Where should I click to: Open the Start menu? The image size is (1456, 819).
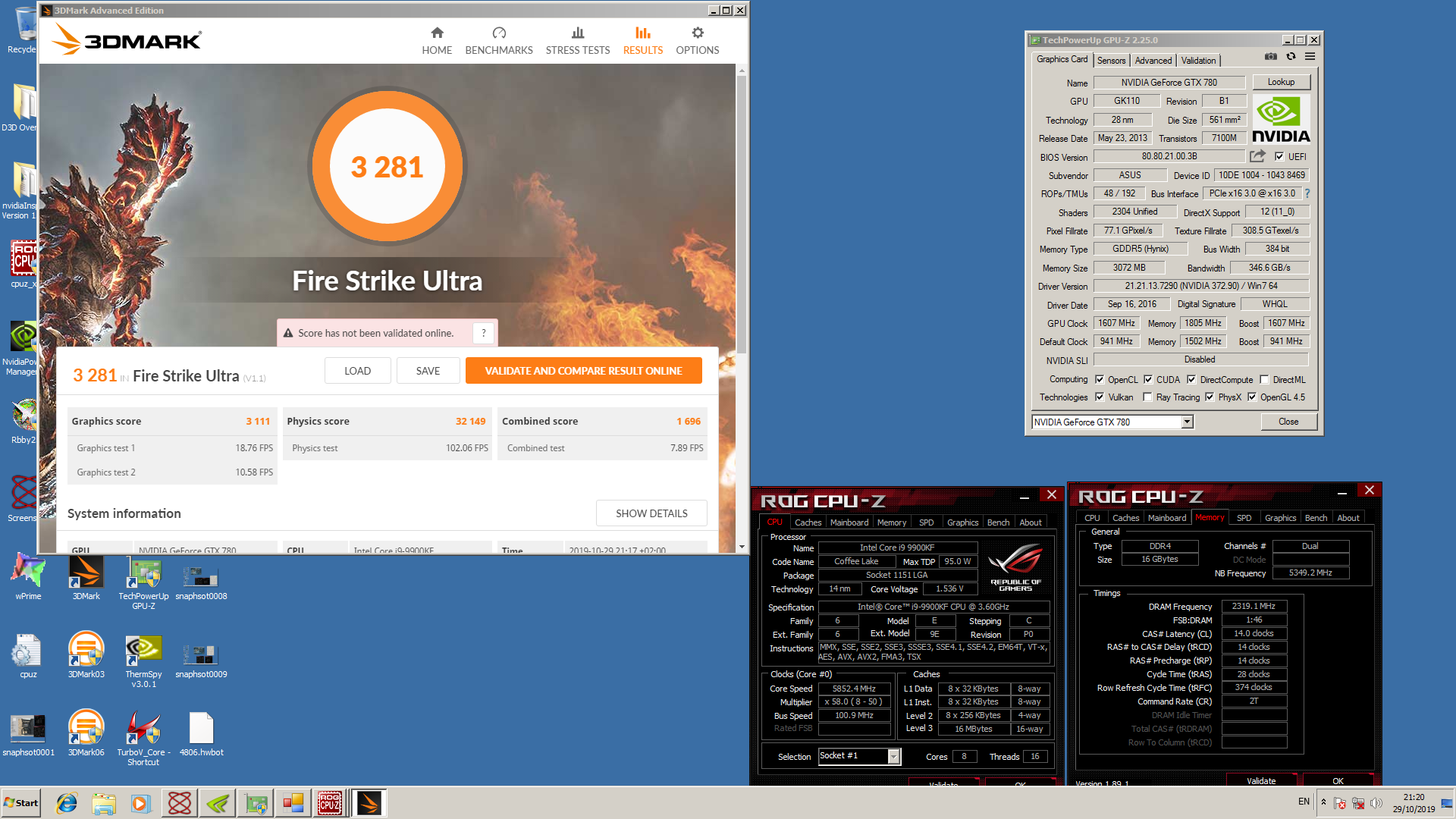pos(21,803)
